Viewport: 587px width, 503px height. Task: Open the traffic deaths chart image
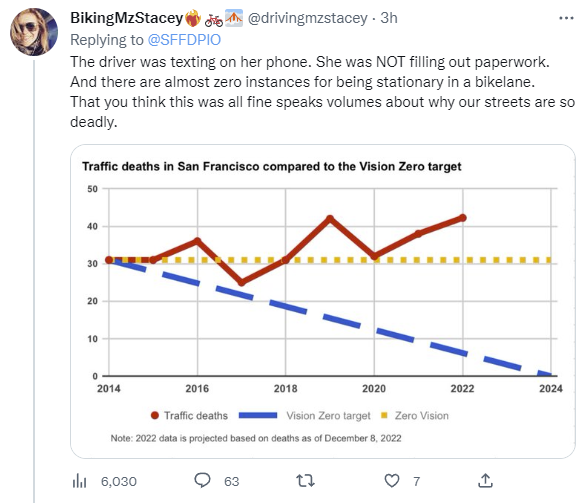coord(323,301)
